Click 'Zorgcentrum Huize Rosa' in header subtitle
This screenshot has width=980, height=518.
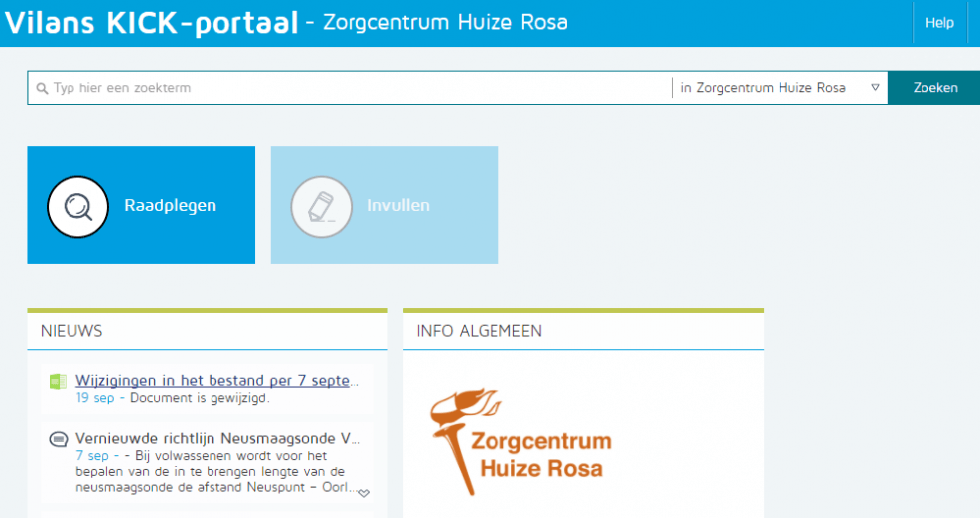click(445, 23)
